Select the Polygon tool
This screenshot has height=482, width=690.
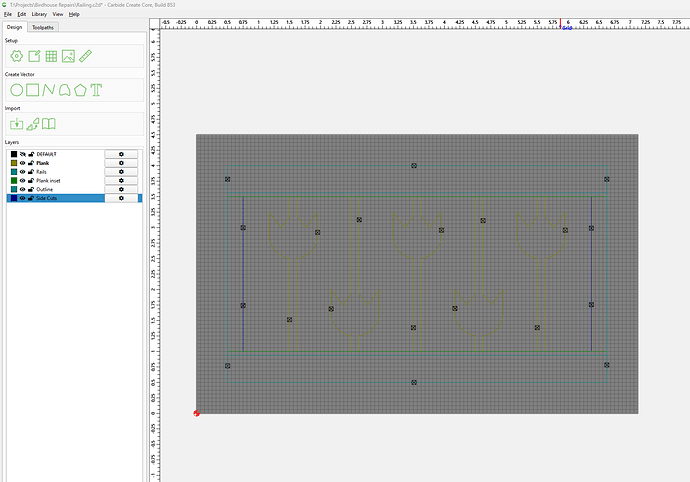[80, 90]
